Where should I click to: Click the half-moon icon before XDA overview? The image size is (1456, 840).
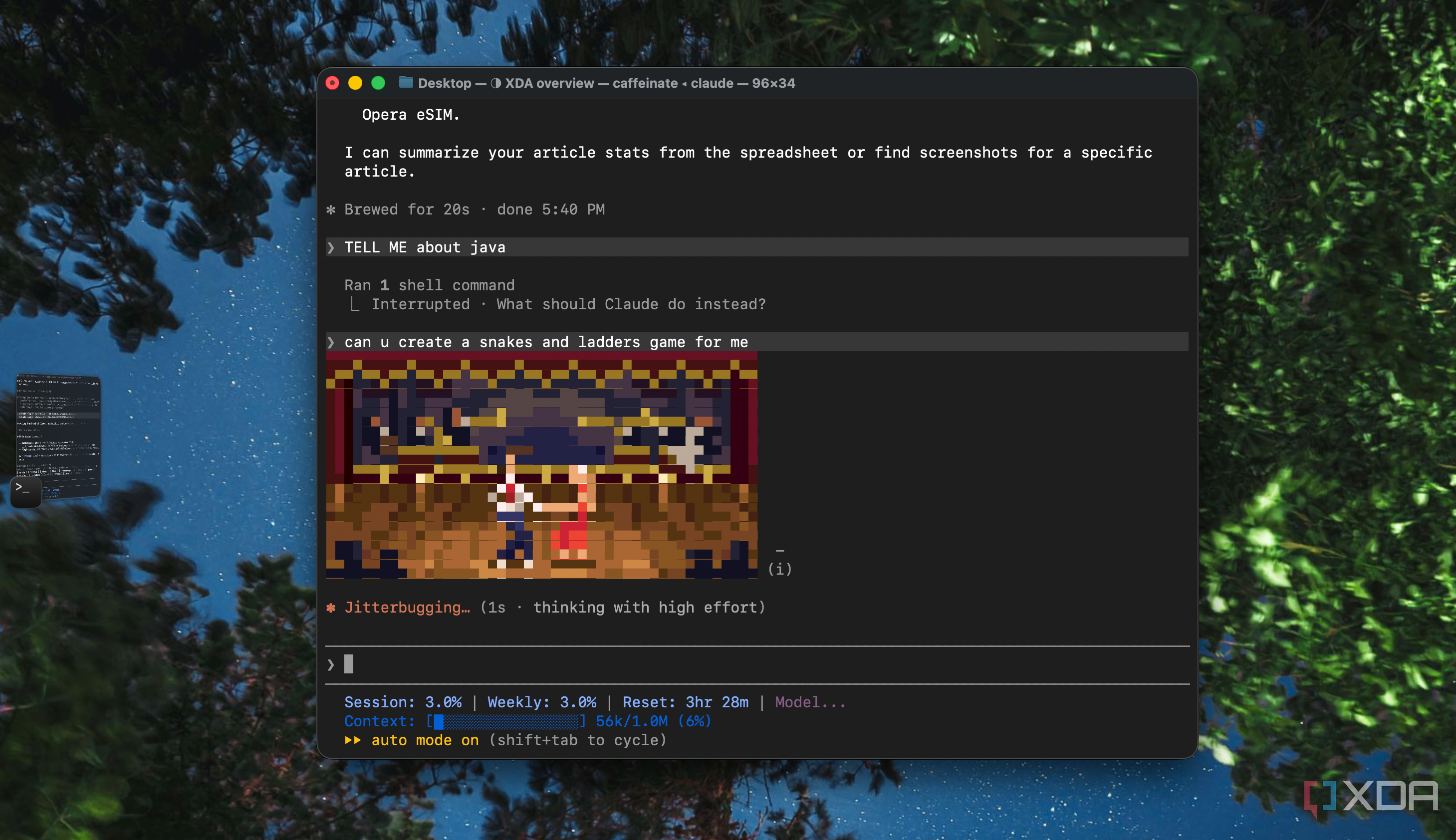tap(495, 83)
